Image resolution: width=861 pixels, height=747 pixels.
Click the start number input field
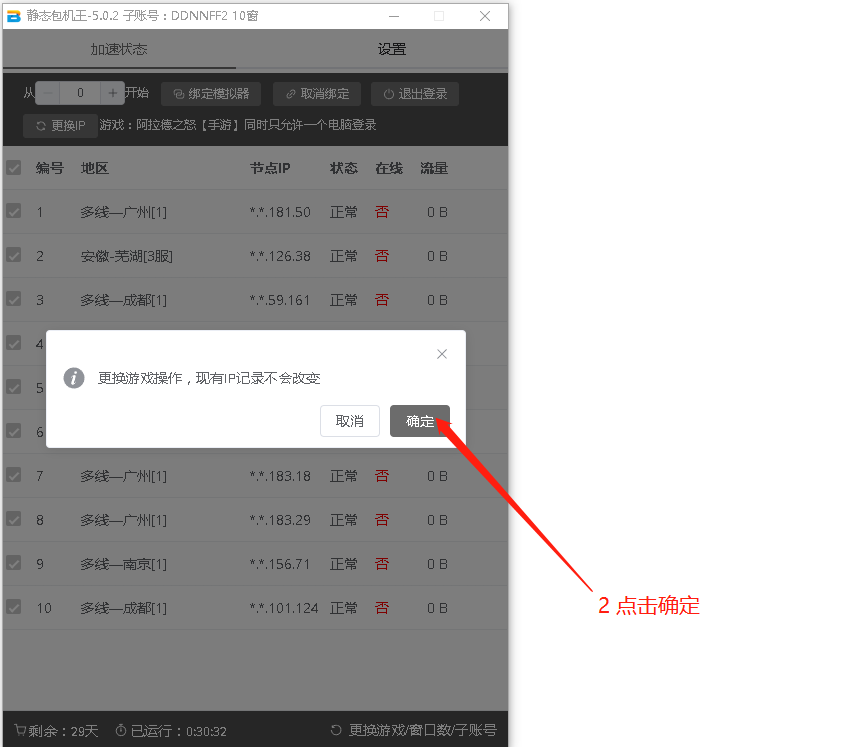pos(80,93)
